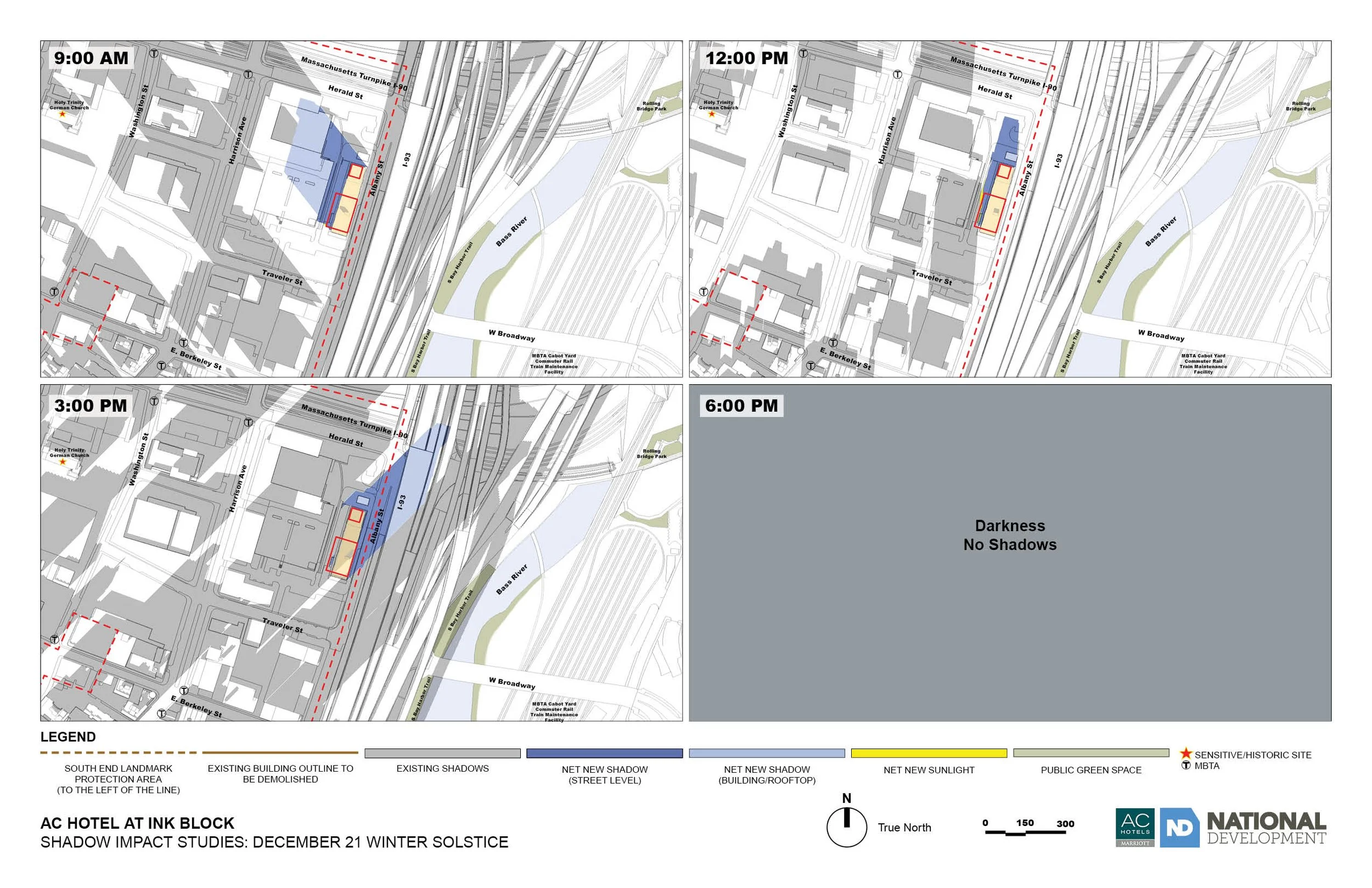Click the AC Hotel at Ink Block title
Screen dimensions: 1372x888
click(137, 823)
